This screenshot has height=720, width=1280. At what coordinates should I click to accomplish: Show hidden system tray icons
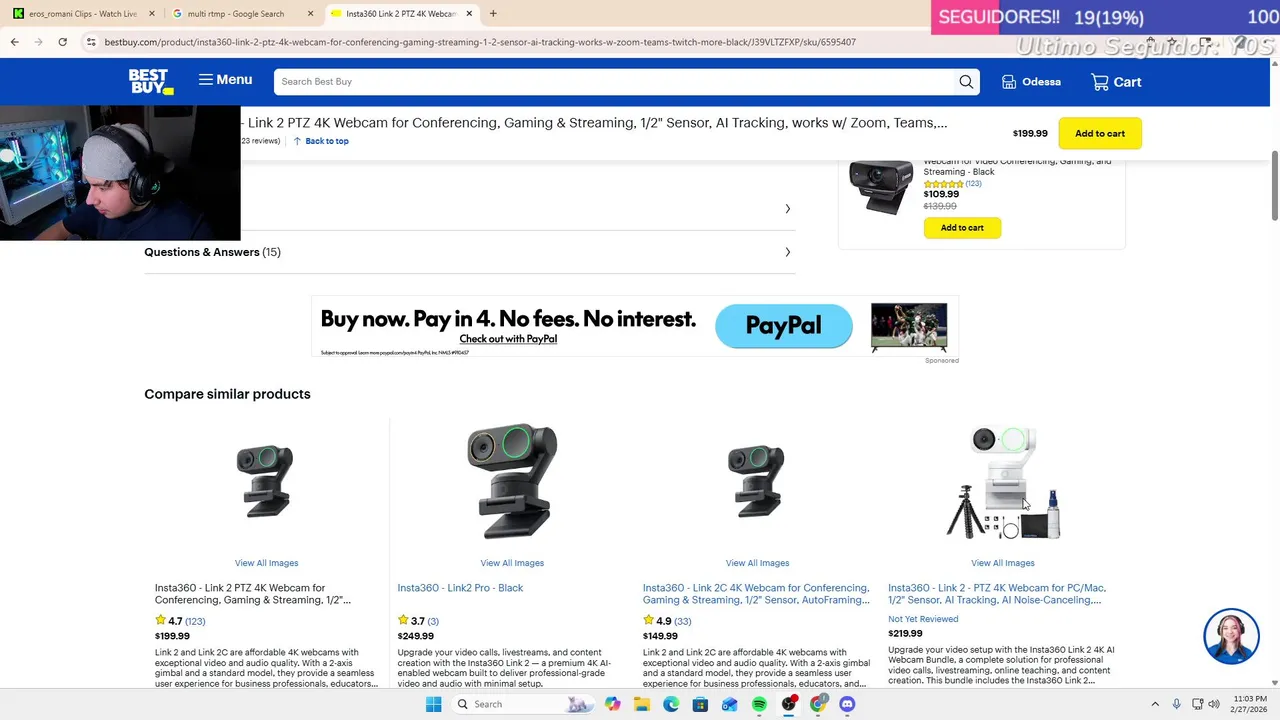[1155, 704]
